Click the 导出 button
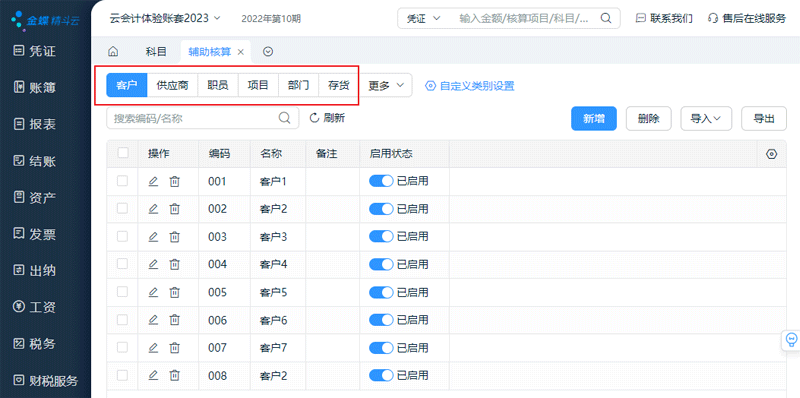 click(764, 118)
